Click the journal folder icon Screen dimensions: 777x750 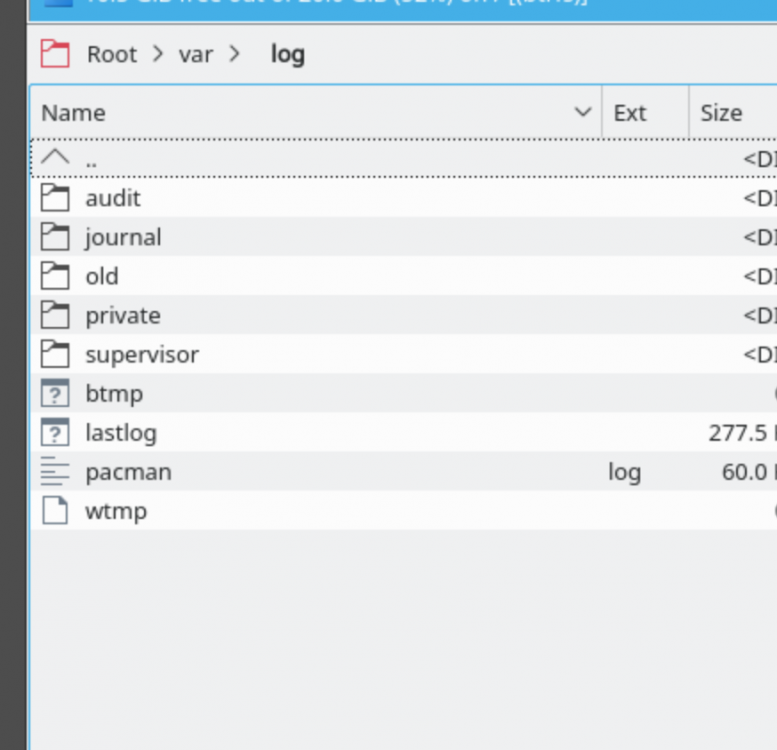55,237
